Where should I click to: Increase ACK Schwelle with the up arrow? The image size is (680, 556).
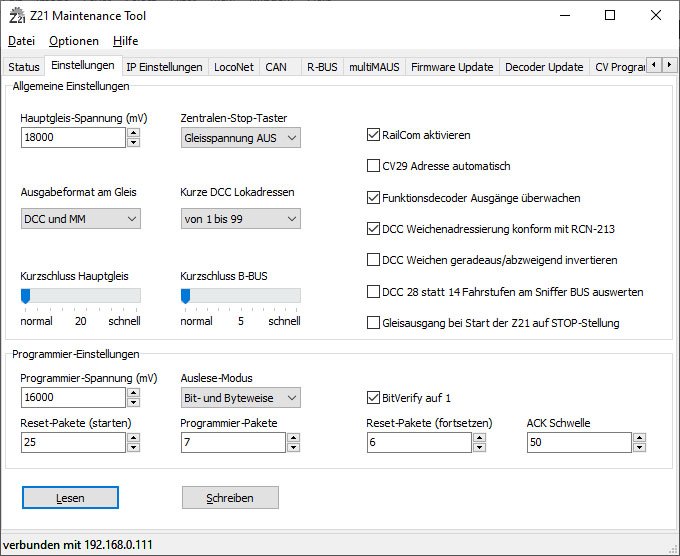coord(639,438)
